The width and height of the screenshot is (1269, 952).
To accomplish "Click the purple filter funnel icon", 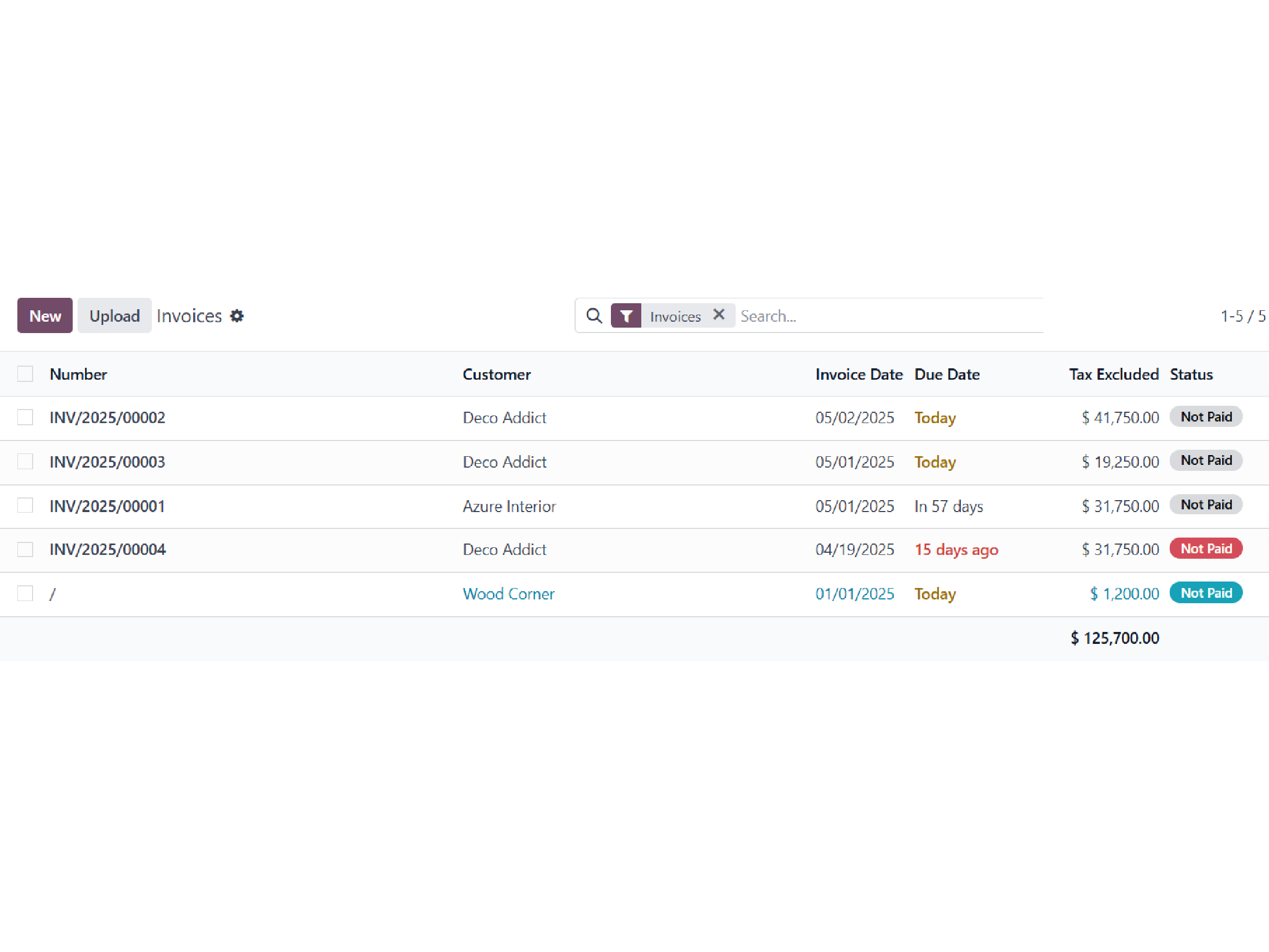I will (626, 316).
